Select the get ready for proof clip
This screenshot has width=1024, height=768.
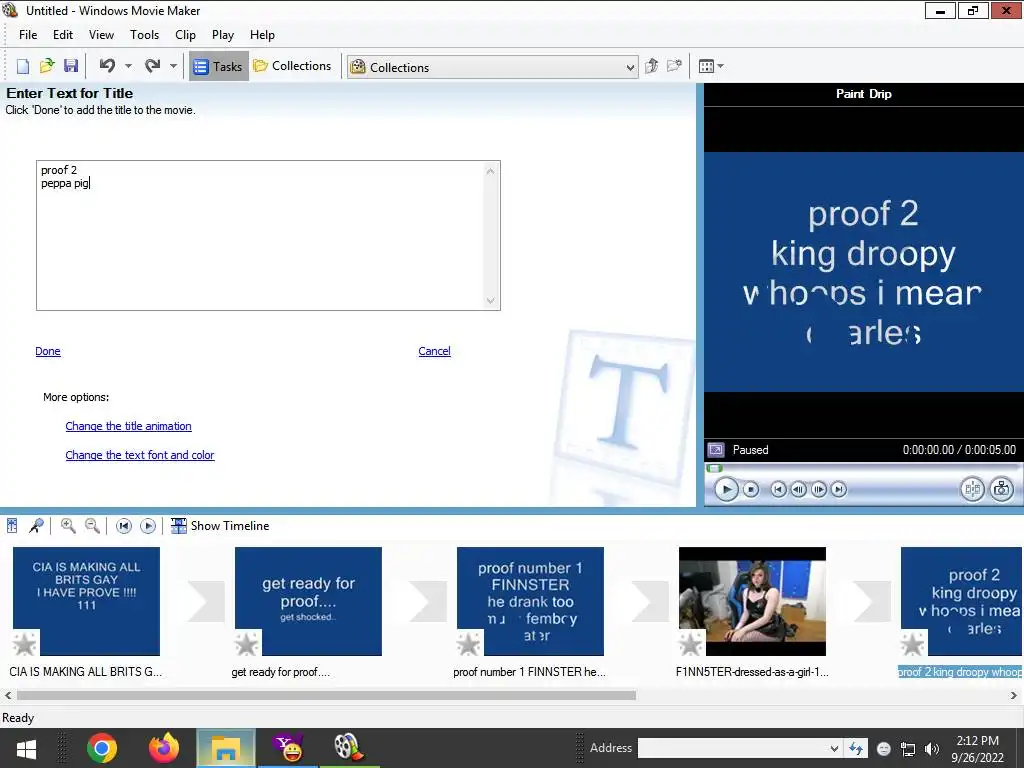point(308,601)
